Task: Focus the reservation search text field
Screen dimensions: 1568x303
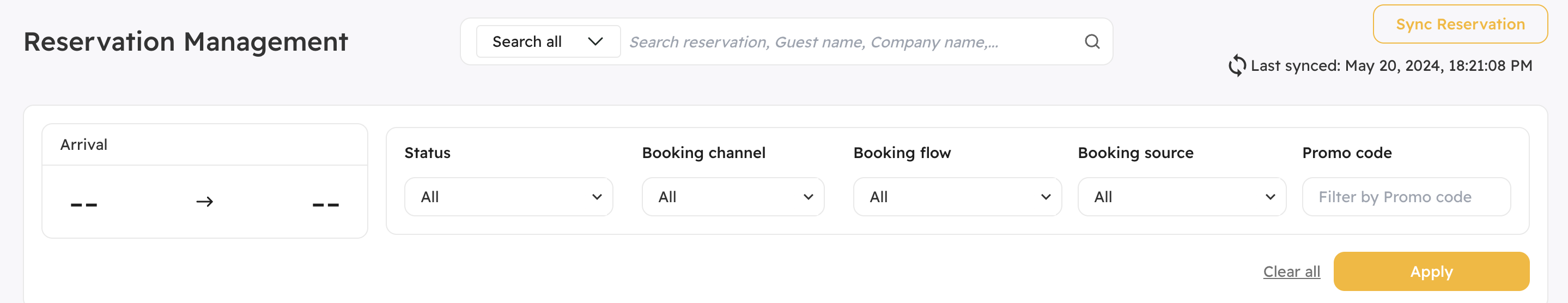Action: pyautogui.click(x=852, y=41)
